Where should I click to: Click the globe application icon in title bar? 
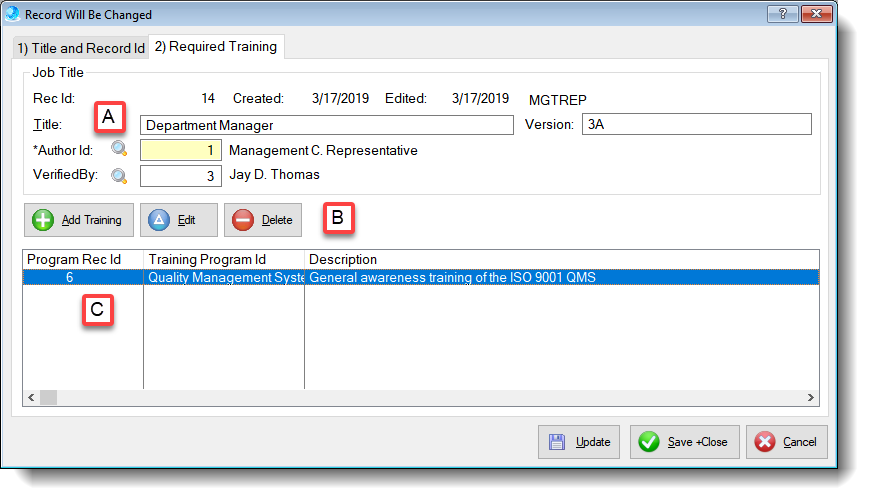click(12, 14)
